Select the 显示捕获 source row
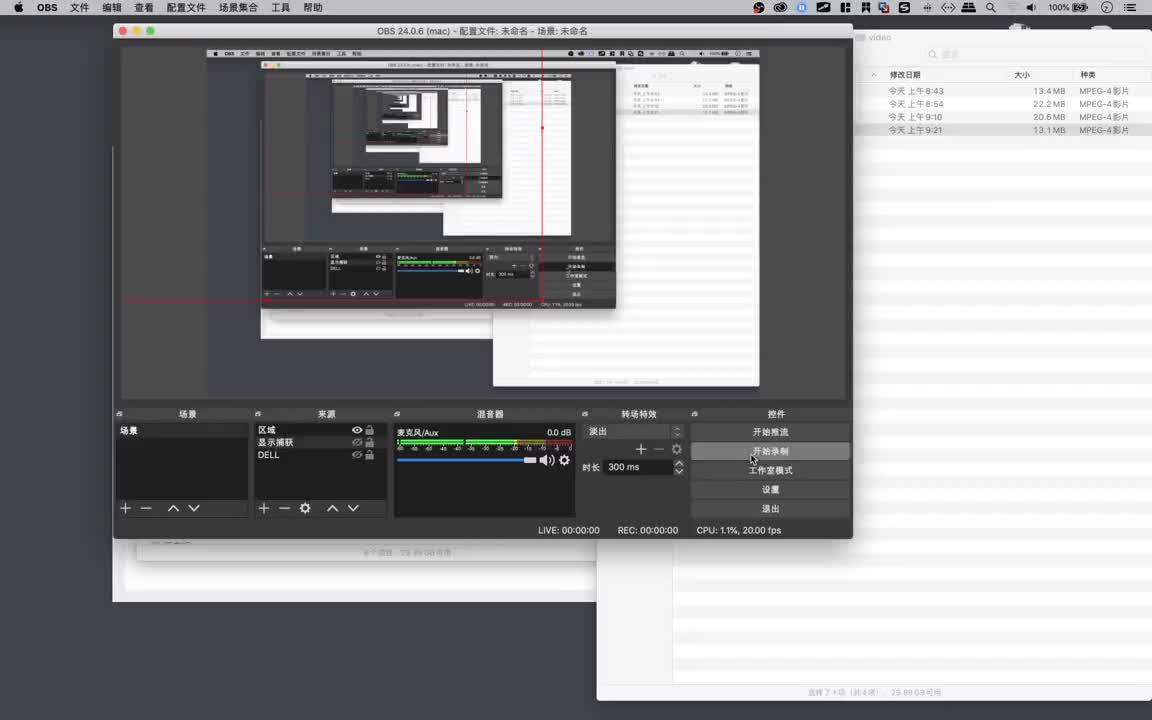 [320, 442]
